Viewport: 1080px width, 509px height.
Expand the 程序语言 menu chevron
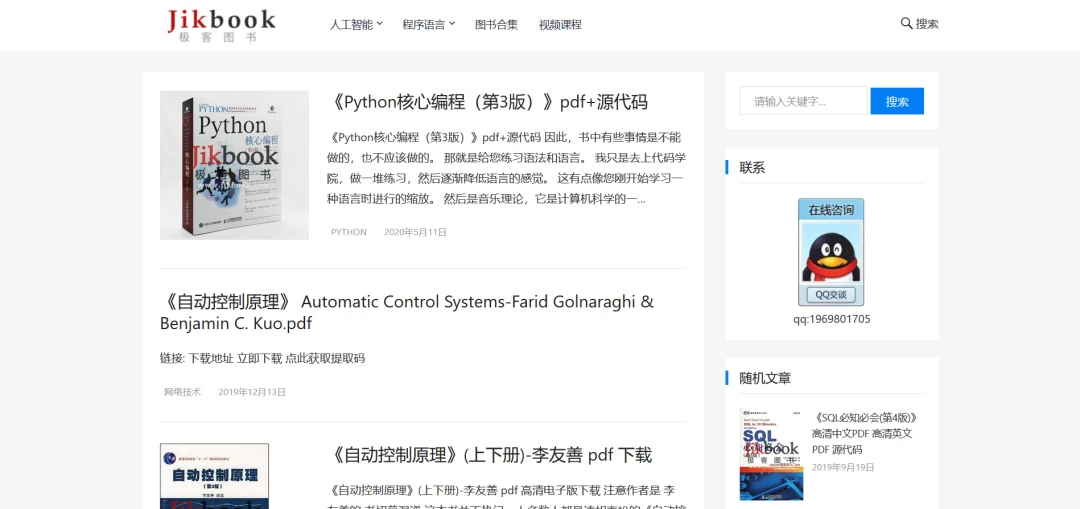pos(452,23)
